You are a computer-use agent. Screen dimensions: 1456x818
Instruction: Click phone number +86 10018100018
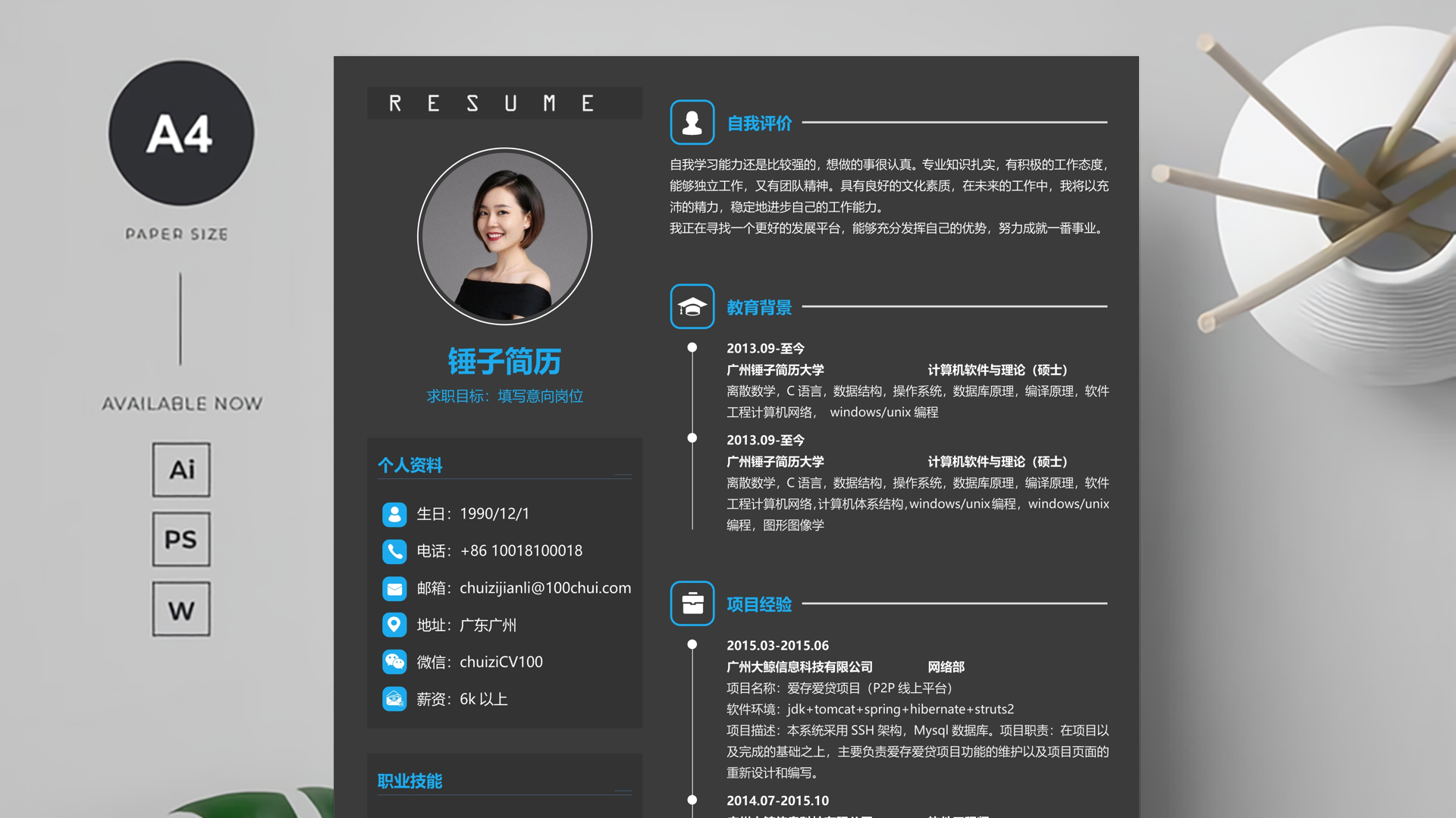pos(522,551)
